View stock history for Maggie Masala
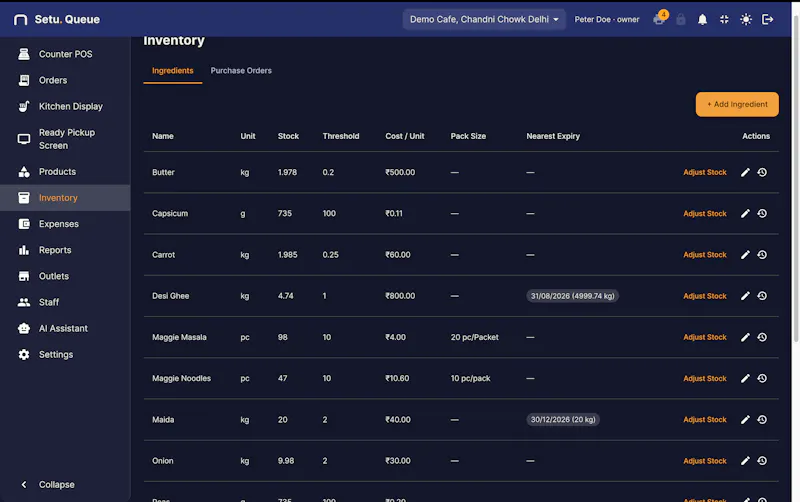This screenshot has height=502, width=800. [762, 337]
